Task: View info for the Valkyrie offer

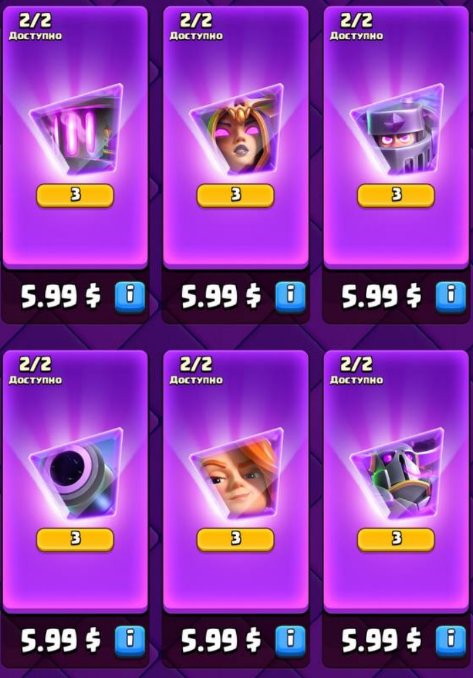Action: pyautogui.click(x=290, y=640)
